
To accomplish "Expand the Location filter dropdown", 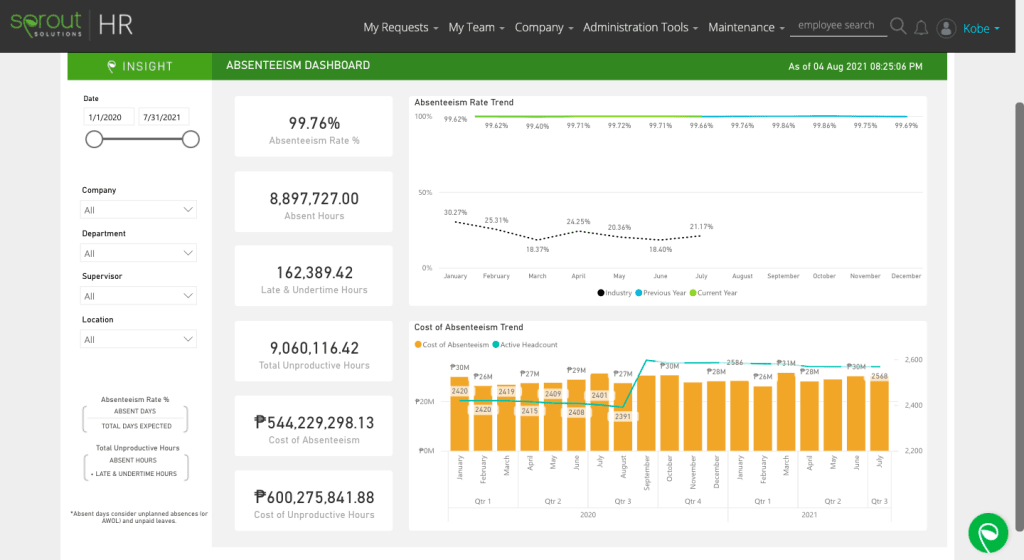I will pos(139,340).
